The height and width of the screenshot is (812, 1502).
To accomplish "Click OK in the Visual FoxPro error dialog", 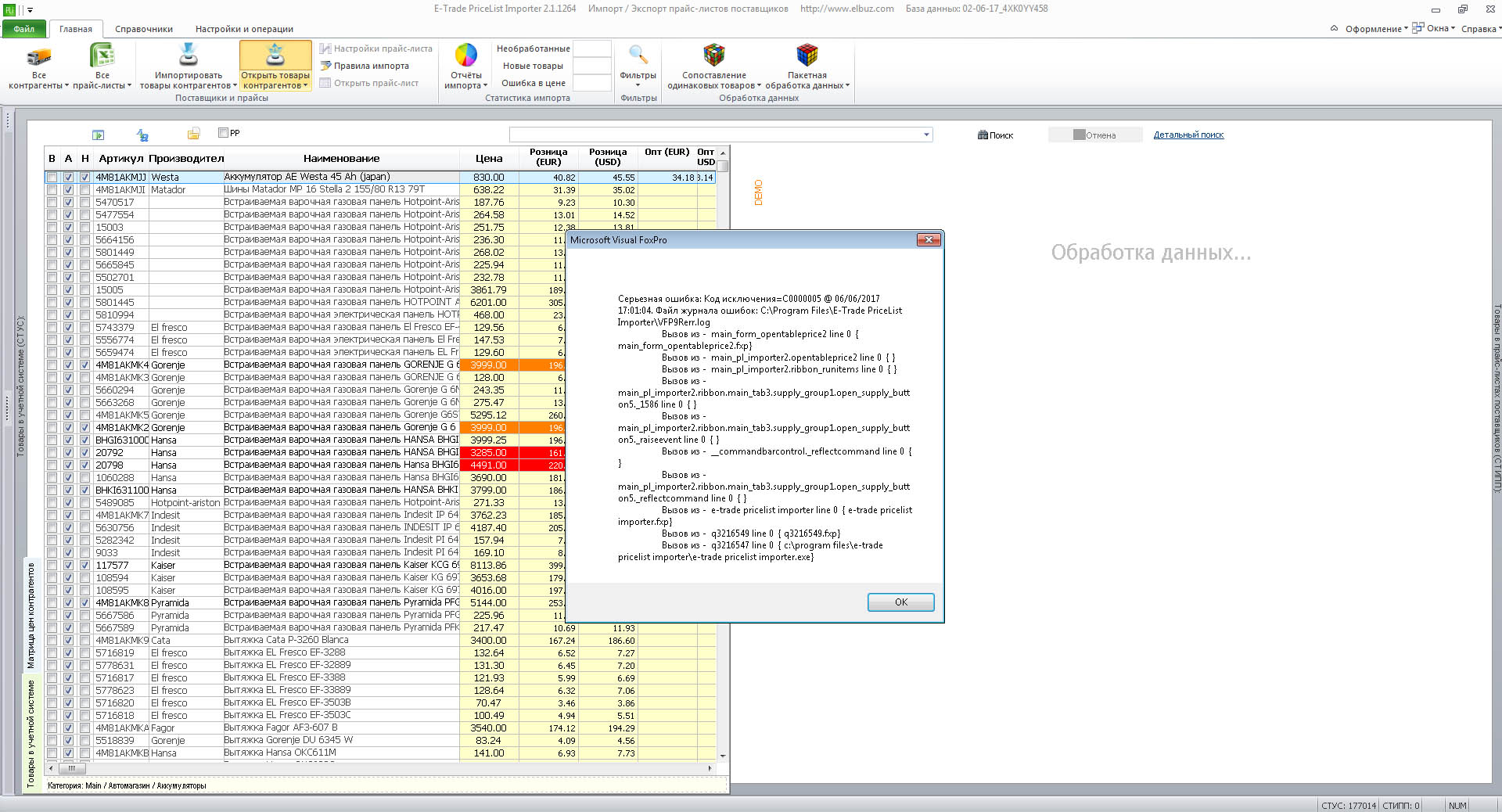I will [x=900, y=602].
